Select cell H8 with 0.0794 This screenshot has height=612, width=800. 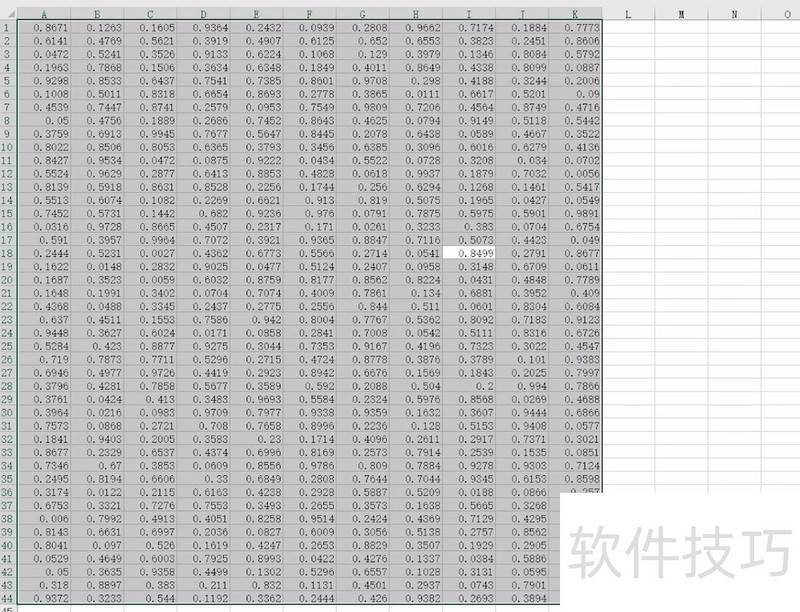click(x=415, y=120)
